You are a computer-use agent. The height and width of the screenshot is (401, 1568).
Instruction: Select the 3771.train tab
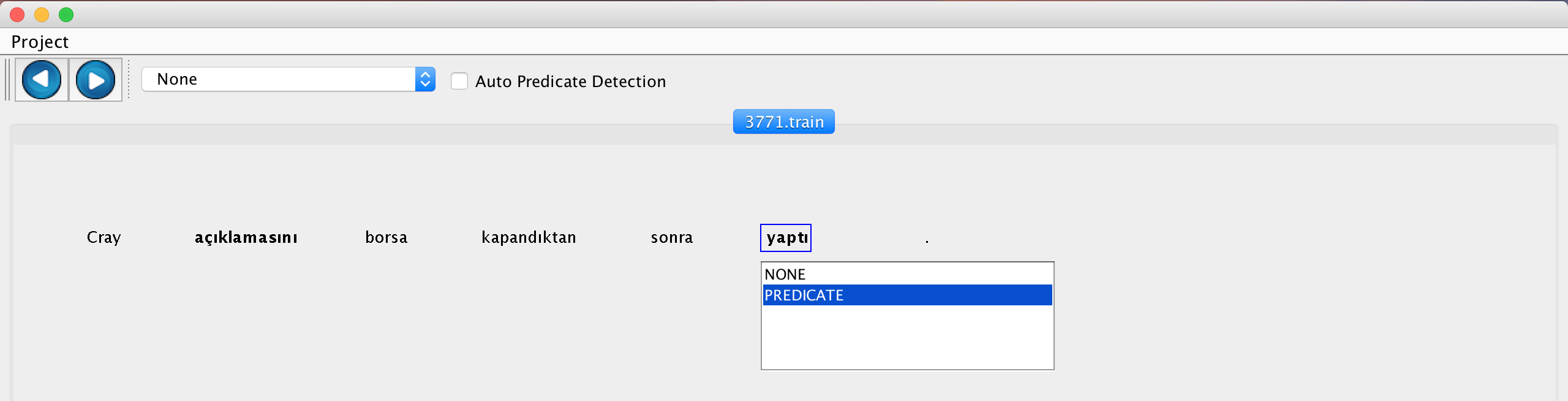[x=784, y=121]
